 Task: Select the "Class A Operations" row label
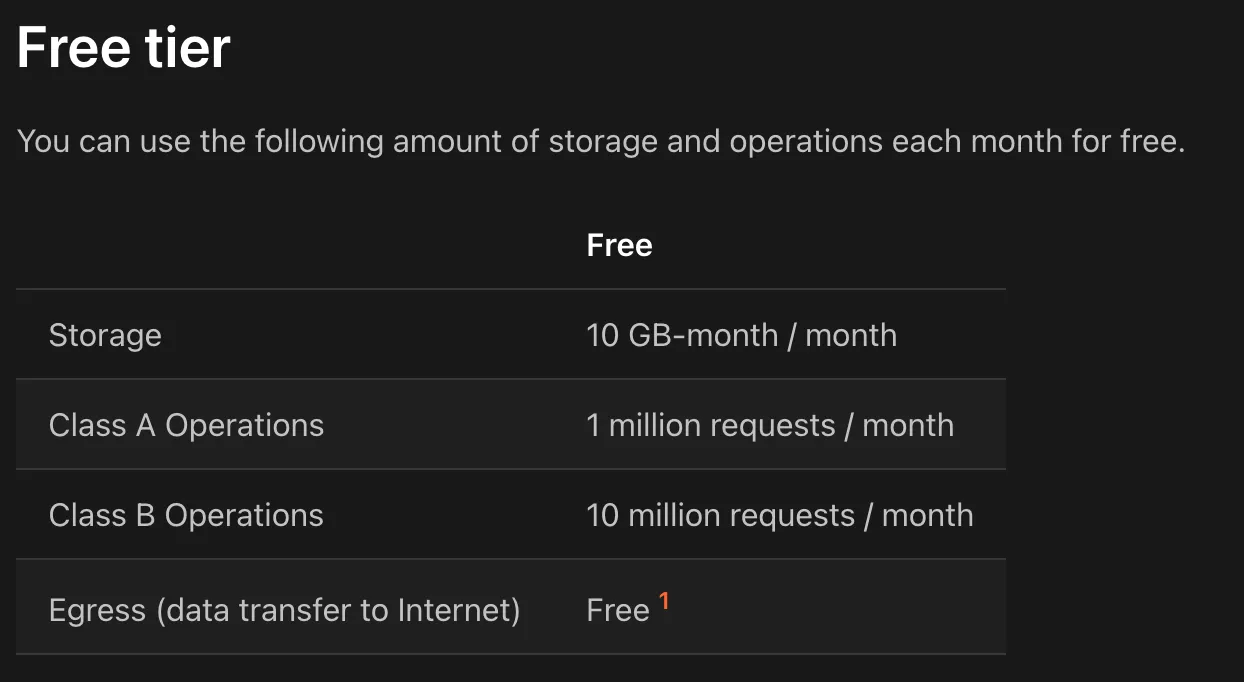186,425
